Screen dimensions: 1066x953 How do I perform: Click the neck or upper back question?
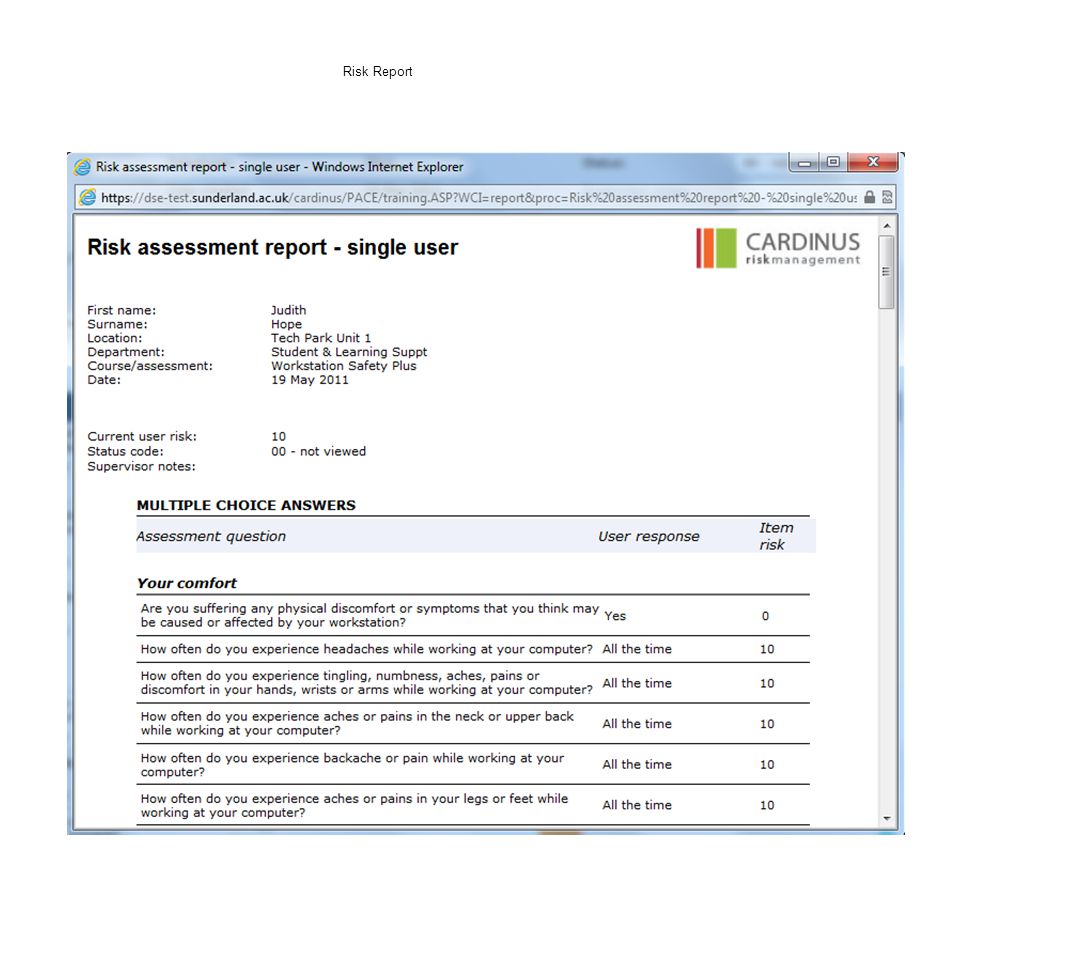pyautogui.click(x=357, y=723)
